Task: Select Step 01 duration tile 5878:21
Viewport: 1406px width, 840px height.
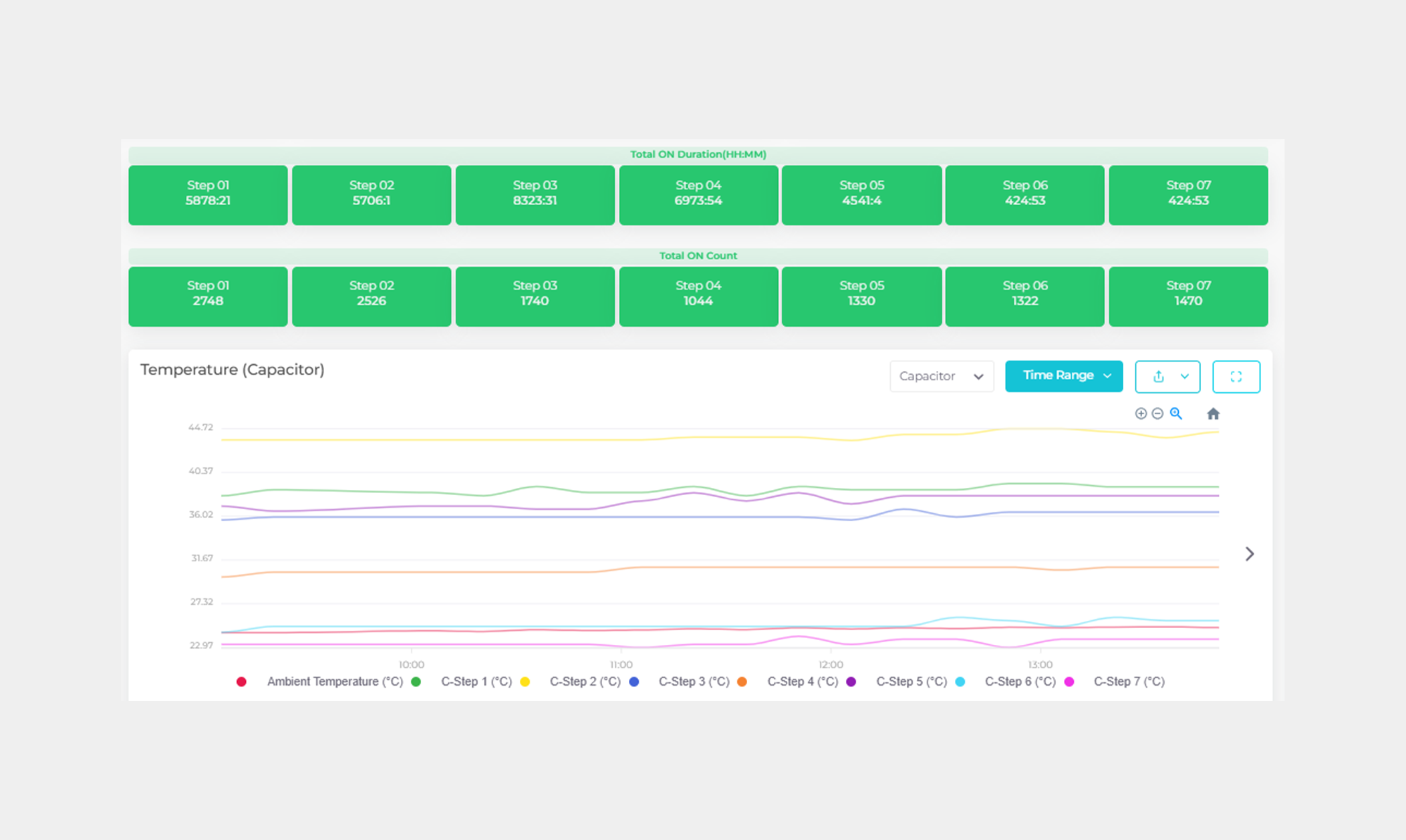Action: pos(208,194)
